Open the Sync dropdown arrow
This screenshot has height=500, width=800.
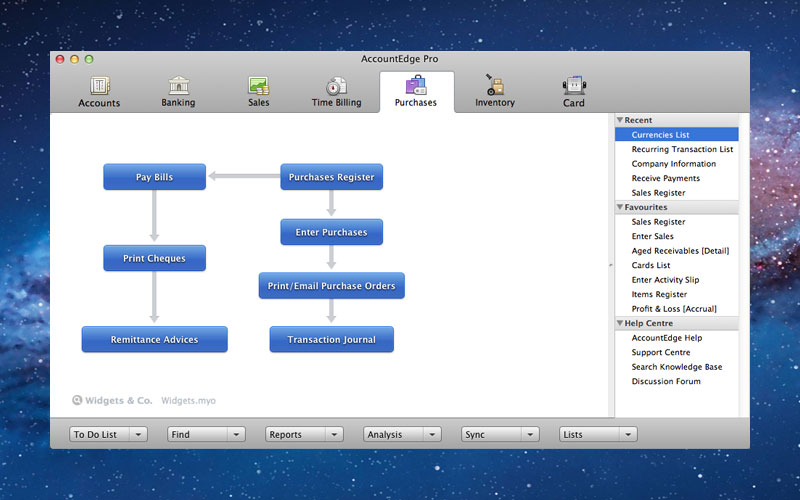pyautogui.click(x=530, y=435)
